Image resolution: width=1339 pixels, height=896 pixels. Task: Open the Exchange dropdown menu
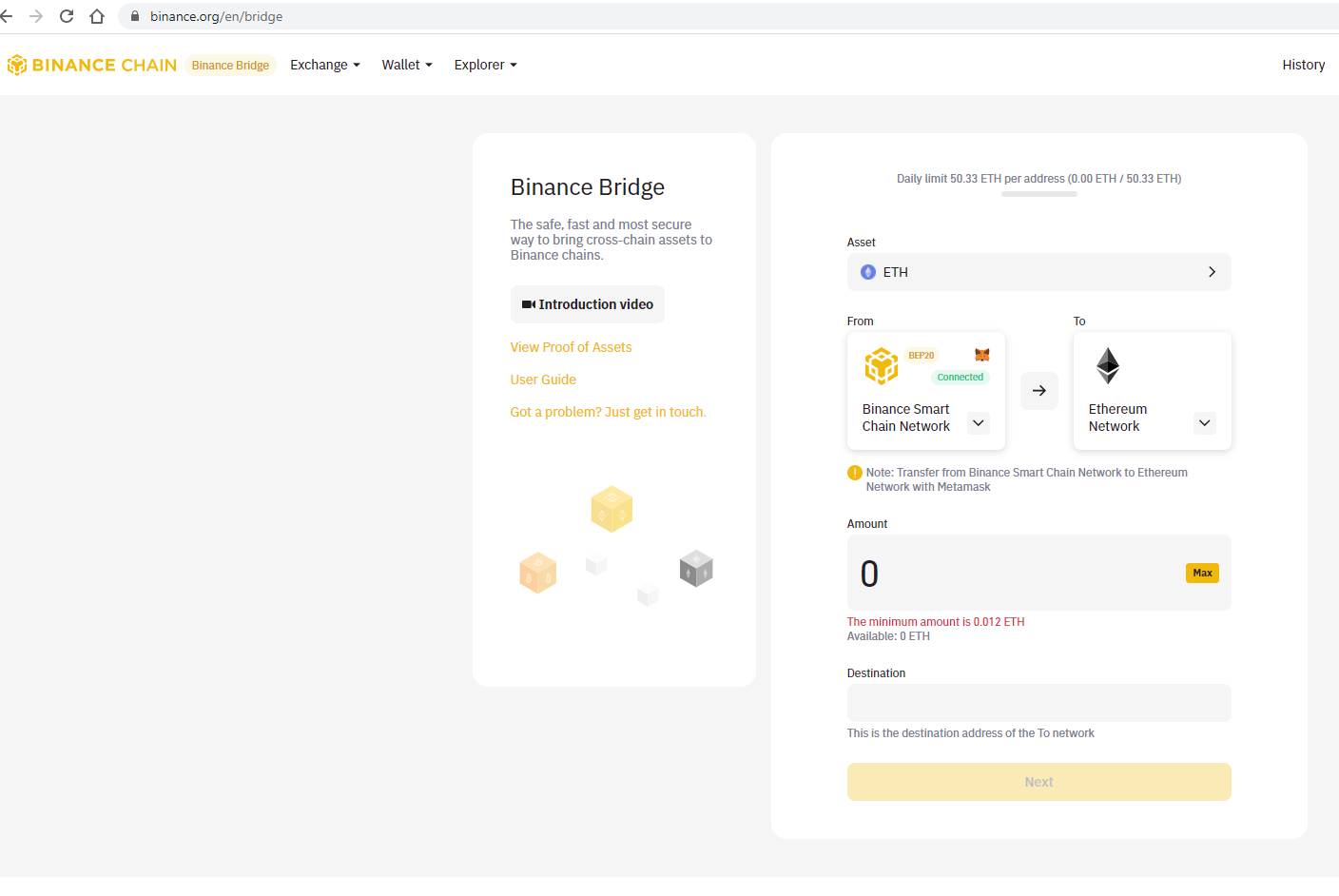point(325,65)
